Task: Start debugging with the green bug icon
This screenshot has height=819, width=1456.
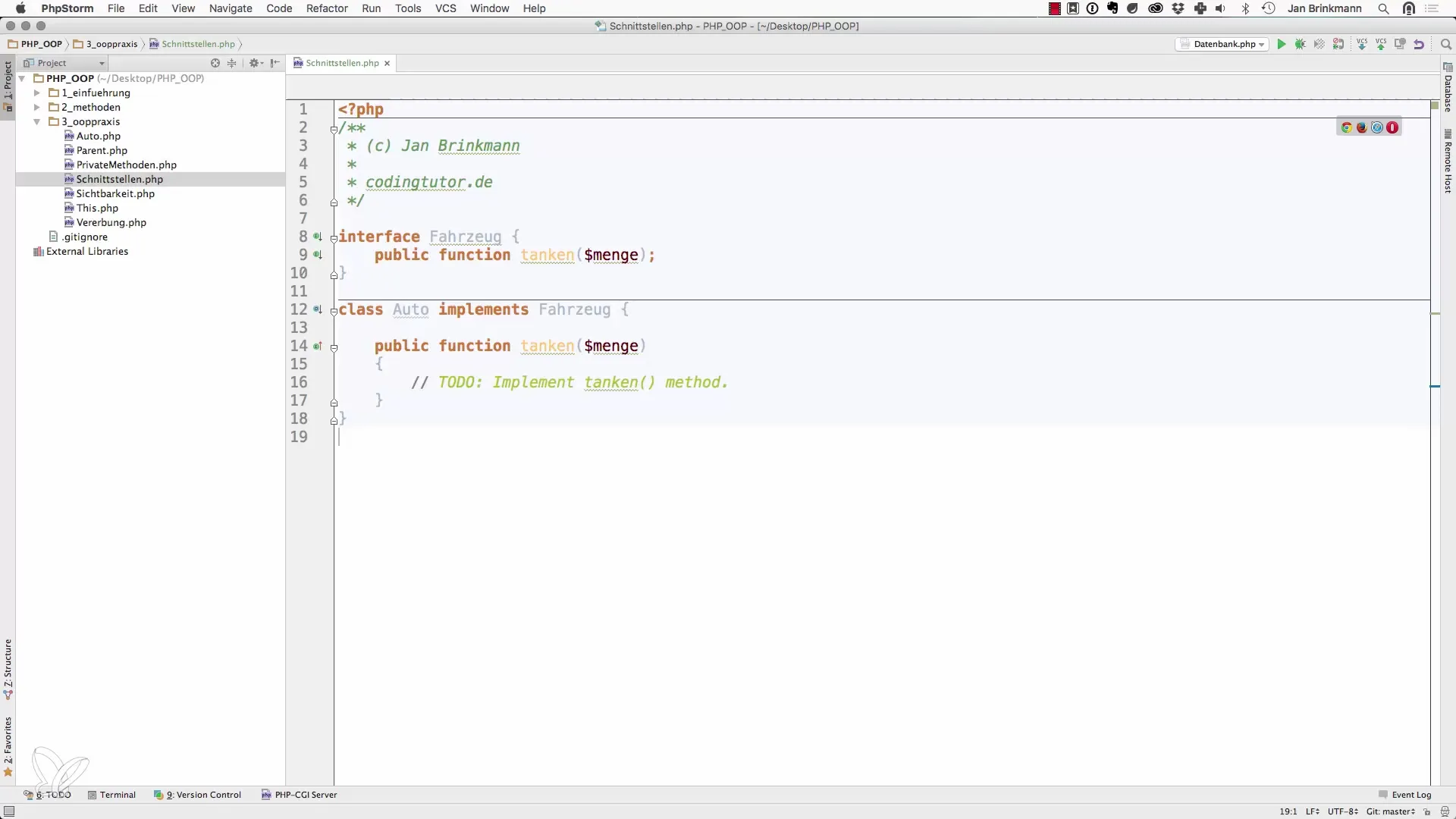Action: tap(1301, 44)
